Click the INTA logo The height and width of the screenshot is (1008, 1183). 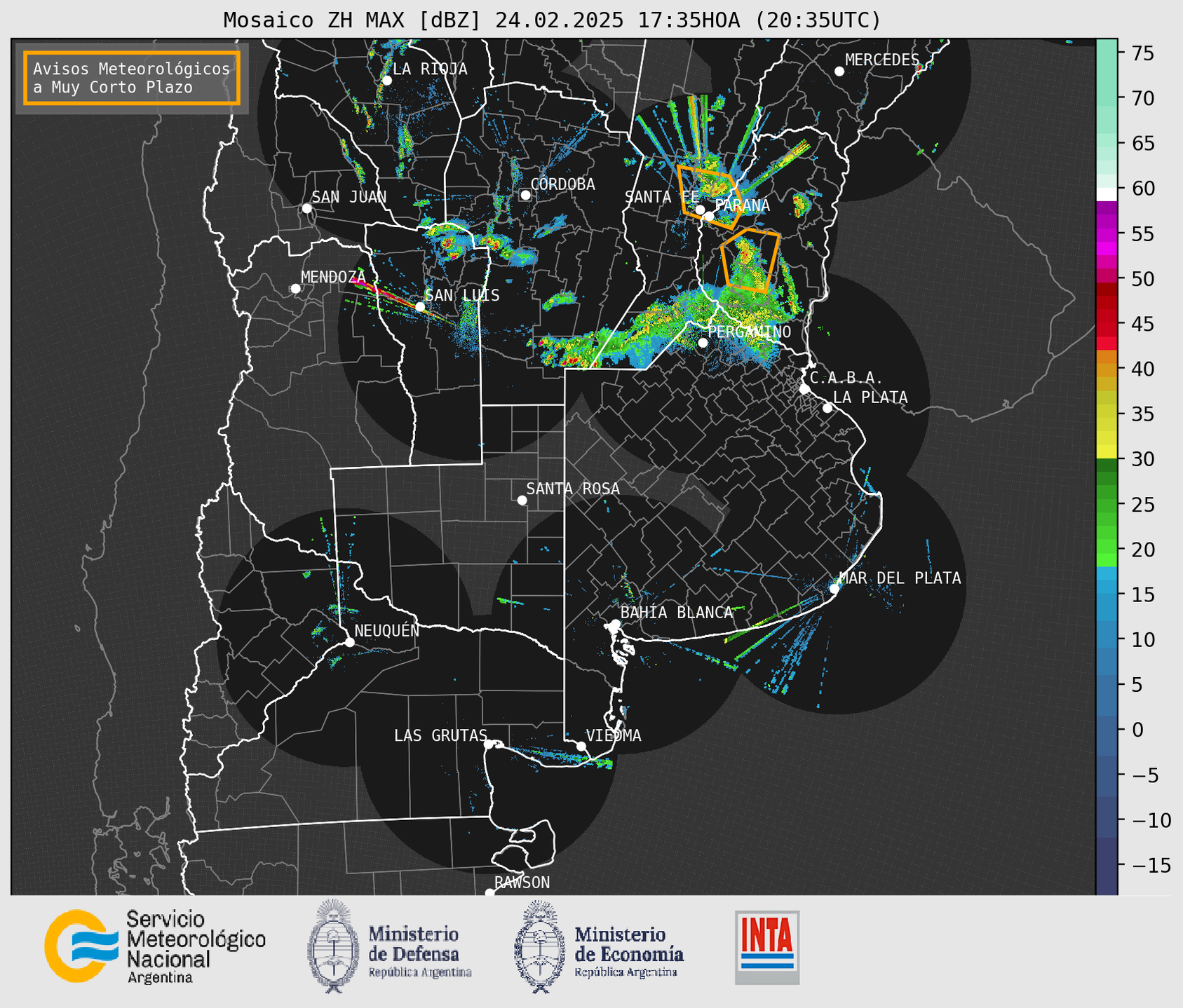(x=767, y=947)
